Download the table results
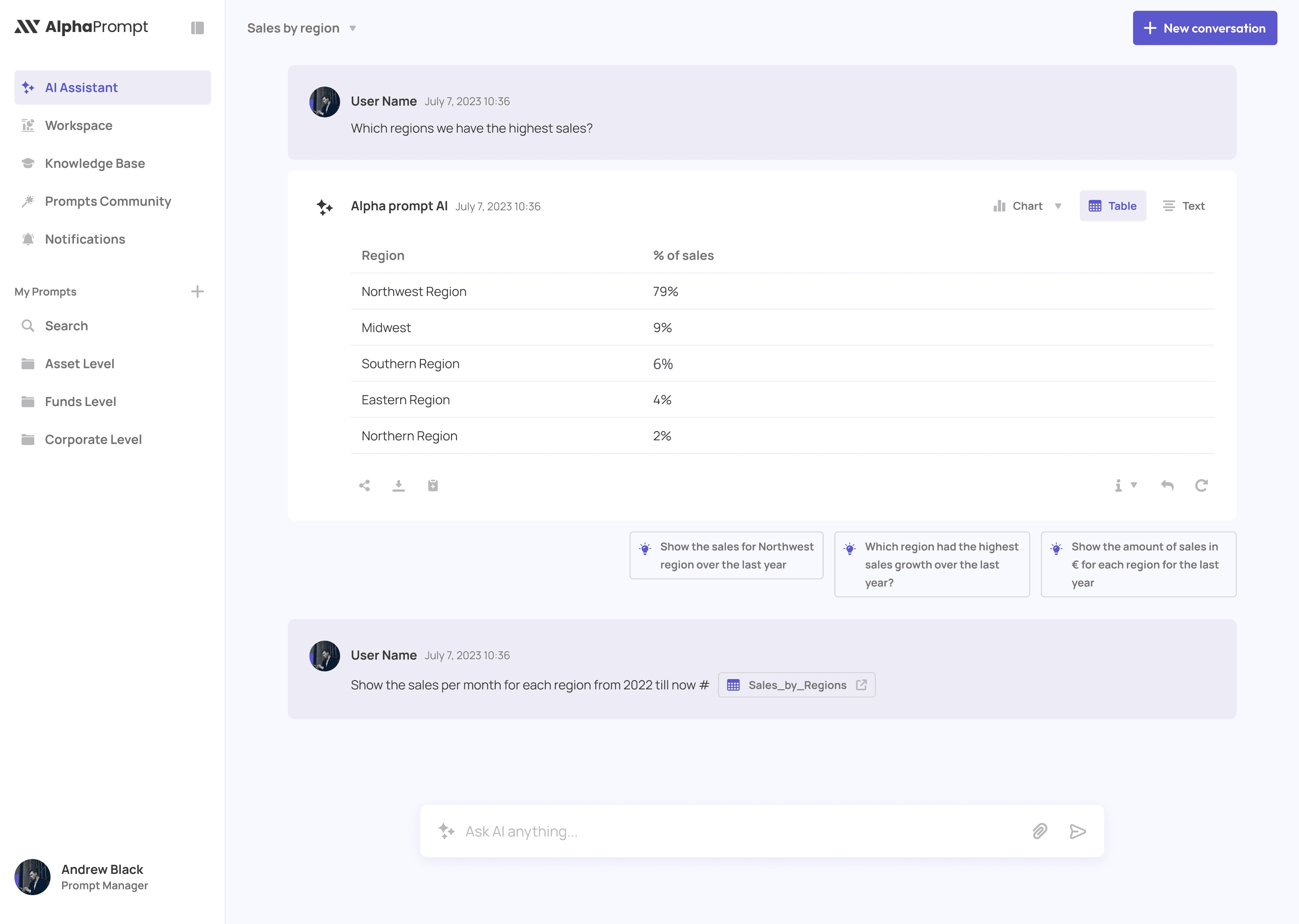 point(399,485)
